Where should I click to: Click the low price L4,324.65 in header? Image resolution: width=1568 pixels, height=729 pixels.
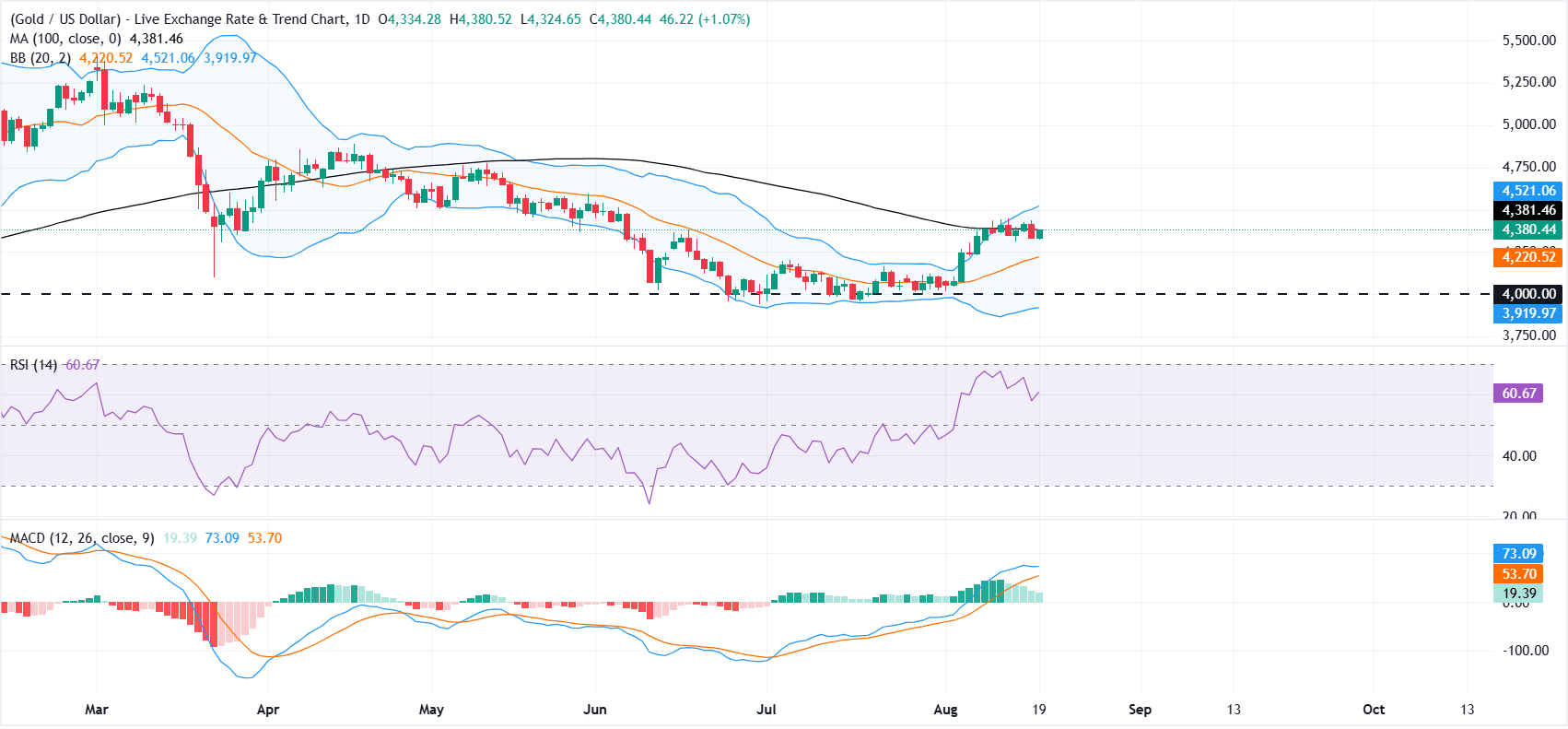(x=551, y=19)
